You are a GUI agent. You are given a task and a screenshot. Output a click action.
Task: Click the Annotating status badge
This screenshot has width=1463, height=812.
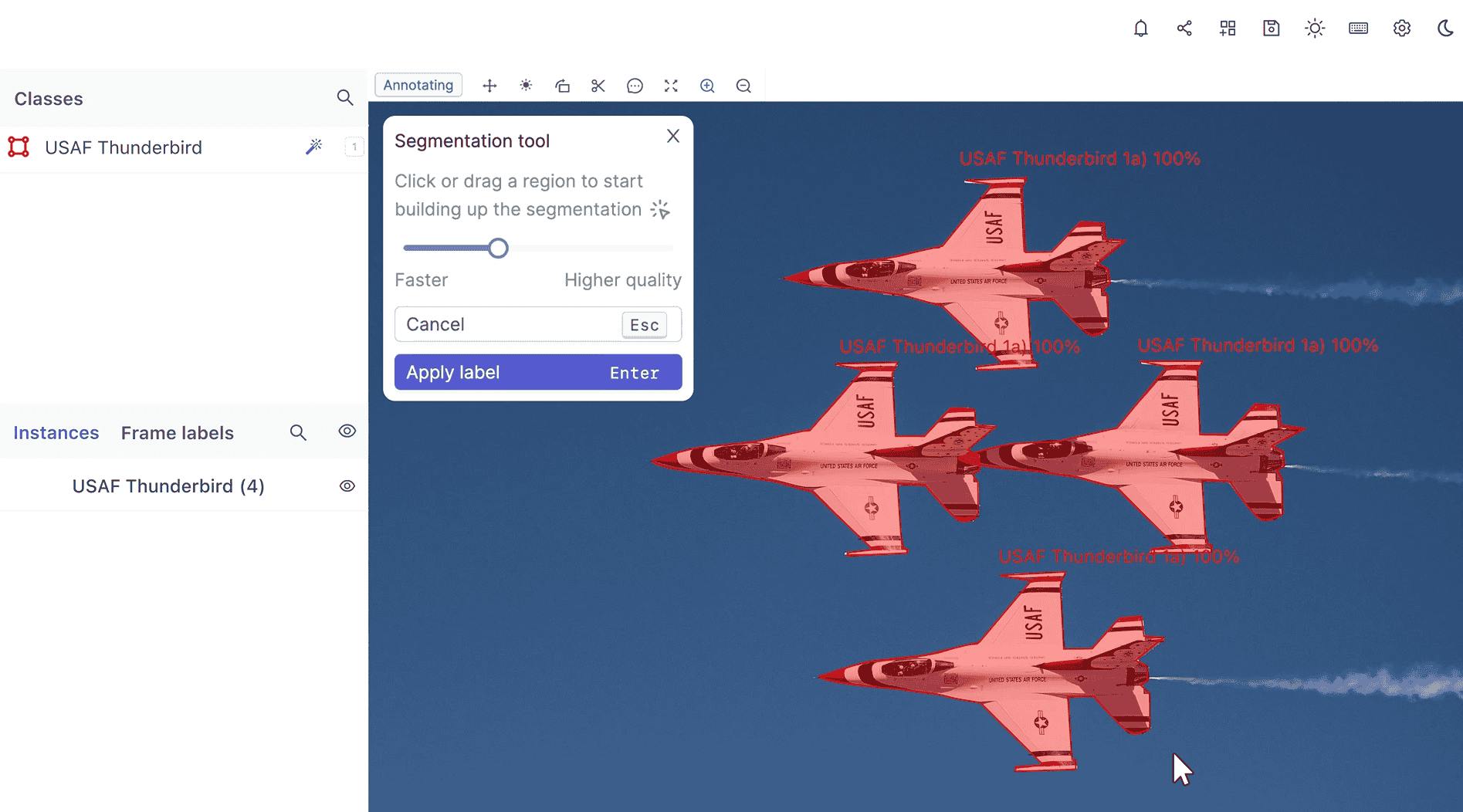pyautogui.click(x=418, y=85)
